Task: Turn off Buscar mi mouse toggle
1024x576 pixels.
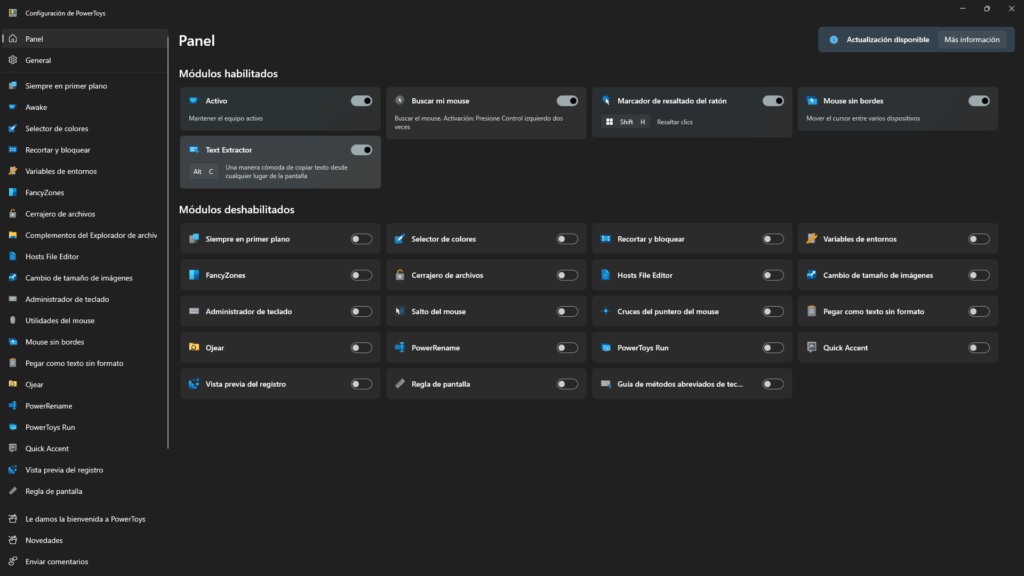Action: point(567,101)
